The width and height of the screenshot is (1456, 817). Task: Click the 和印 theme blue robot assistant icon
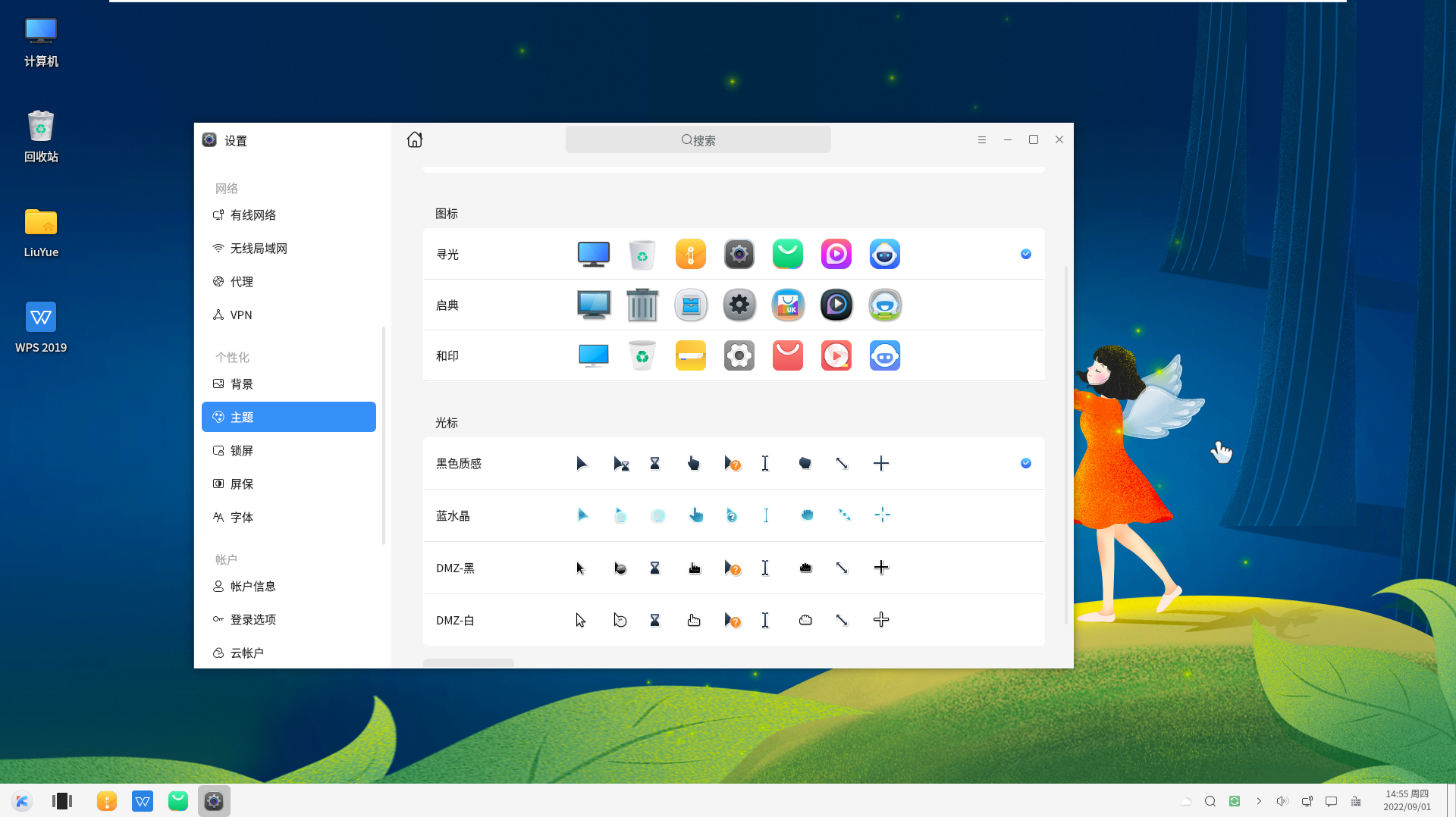(x=885, y=355)
